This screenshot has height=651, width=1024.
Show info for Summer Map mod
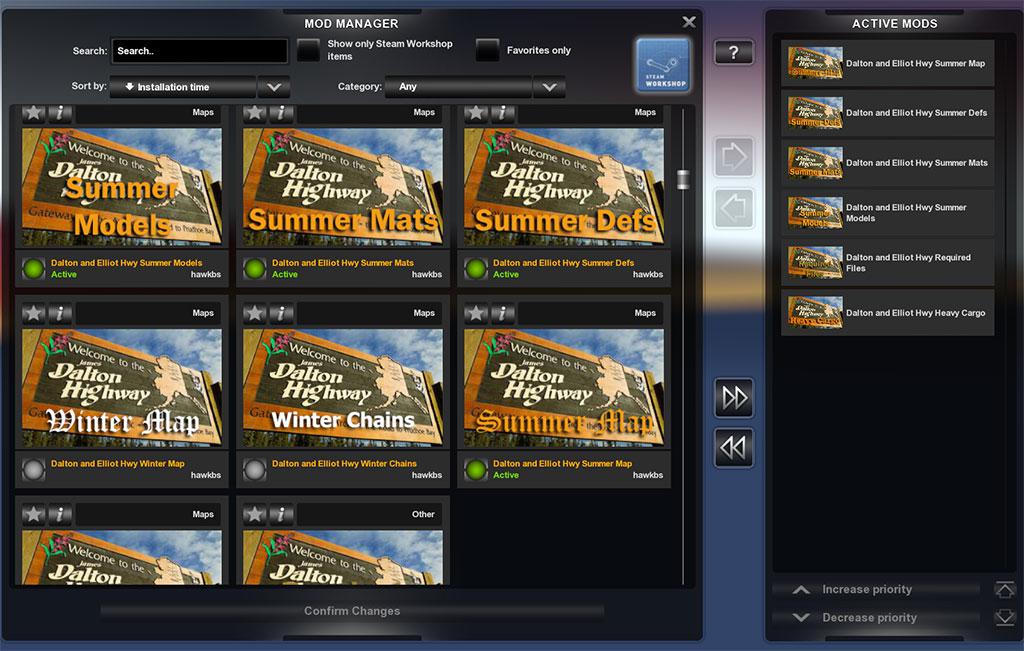click(502, 313)
